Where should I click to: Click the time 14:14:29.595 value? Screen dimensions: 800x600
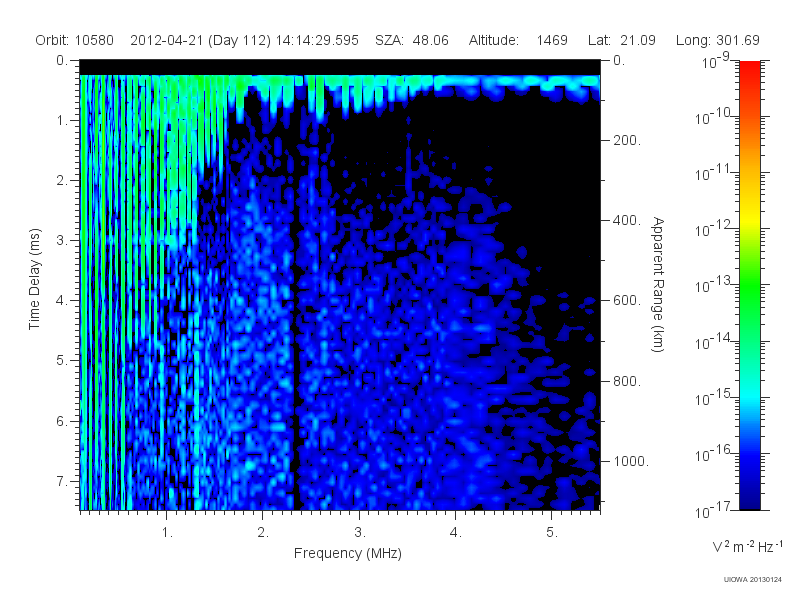pos(317,40)
